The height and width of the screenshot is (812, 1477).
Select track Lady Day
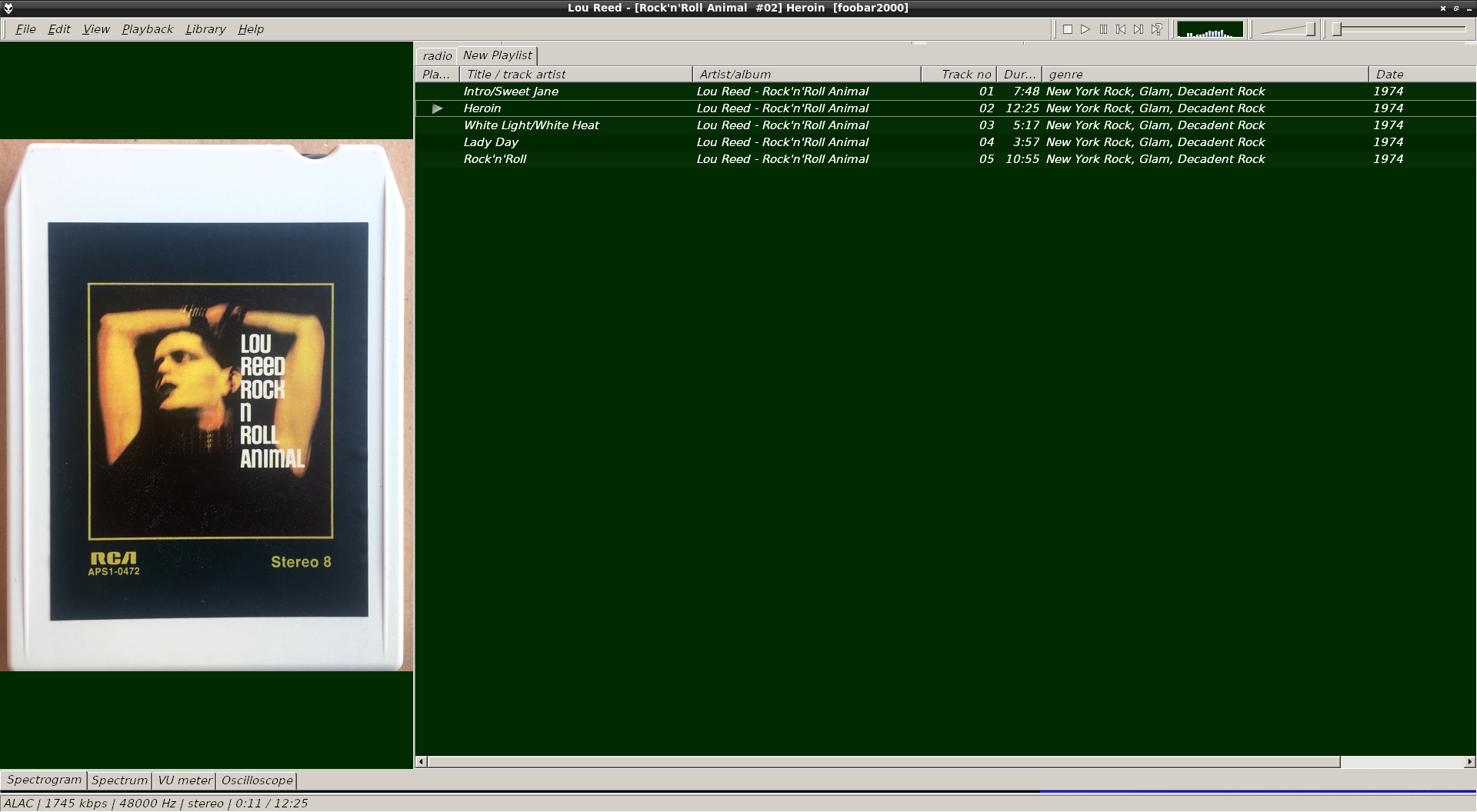(x=945, y=142)
